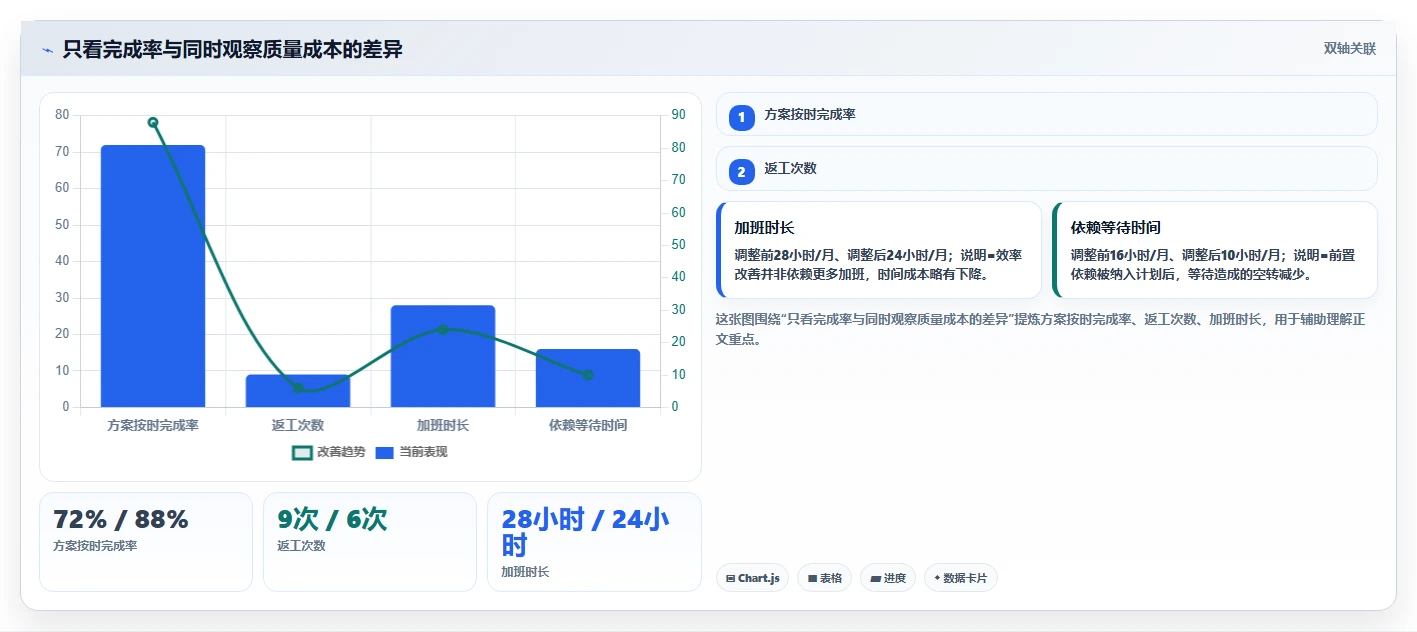Click the line point on the 依赖等待时间 bar

click(588, 375)
